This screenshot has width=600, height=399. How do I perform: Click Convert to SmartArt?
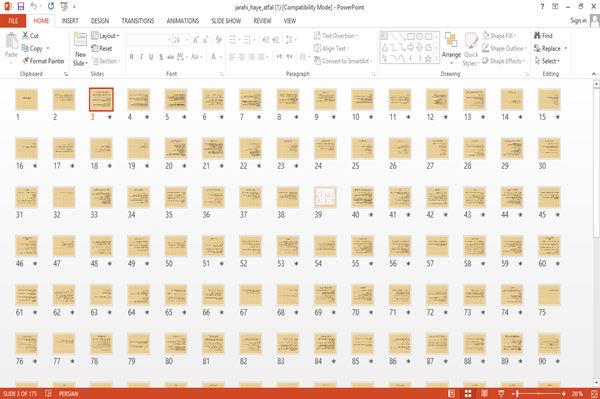(x=343, y=61)
